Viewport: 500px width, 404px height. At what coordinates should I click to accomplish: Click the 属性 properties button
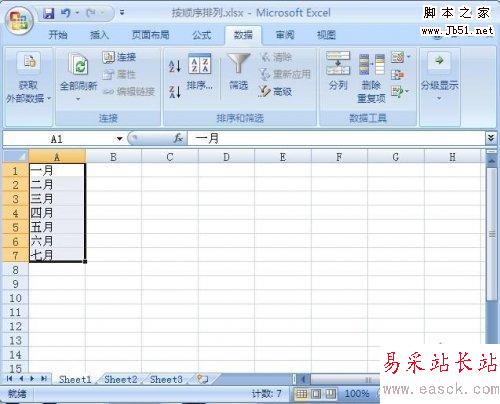pyautogui.click(x=119, y=74)
